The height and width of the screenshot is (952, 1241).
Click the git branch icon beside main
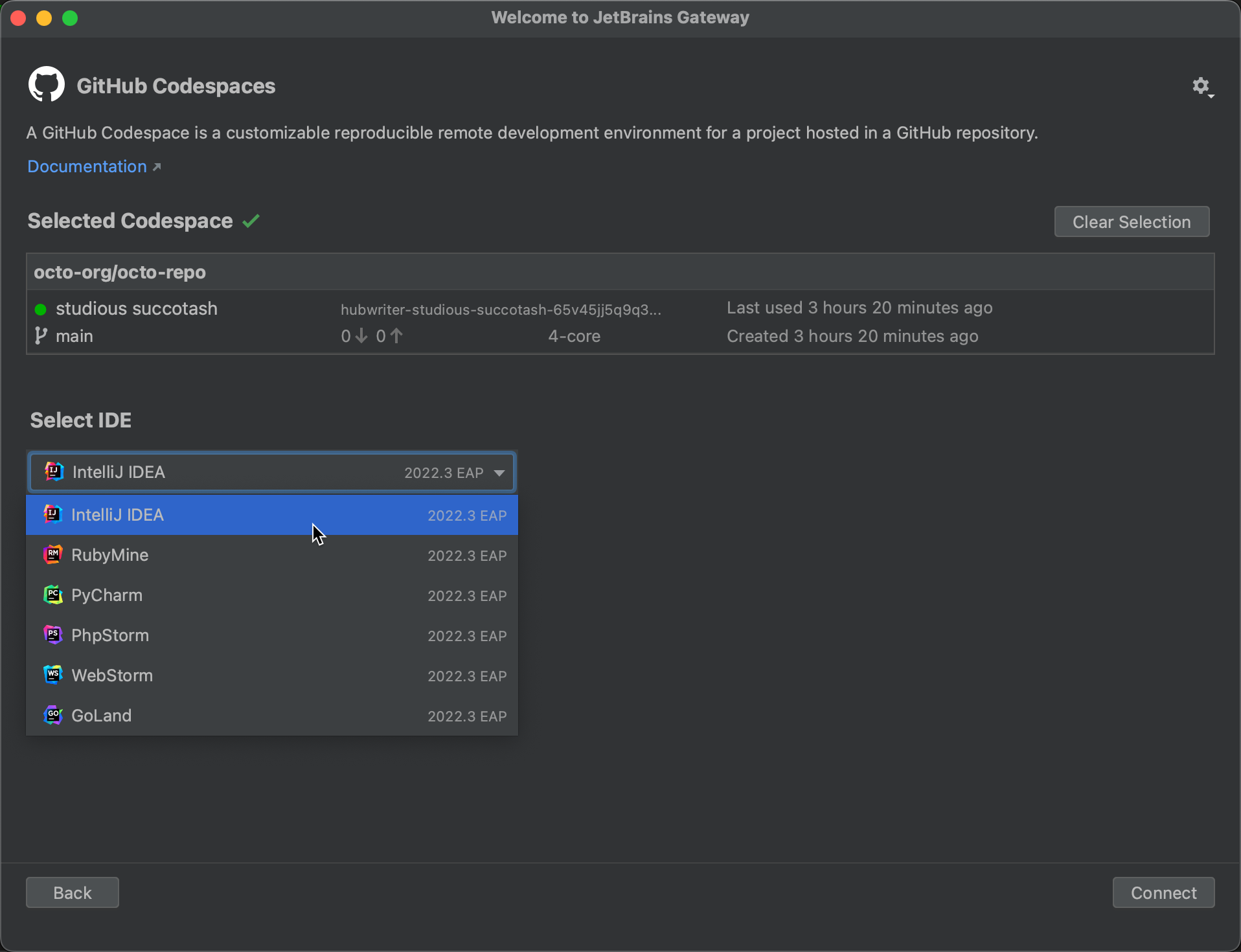tap(41, 335)
